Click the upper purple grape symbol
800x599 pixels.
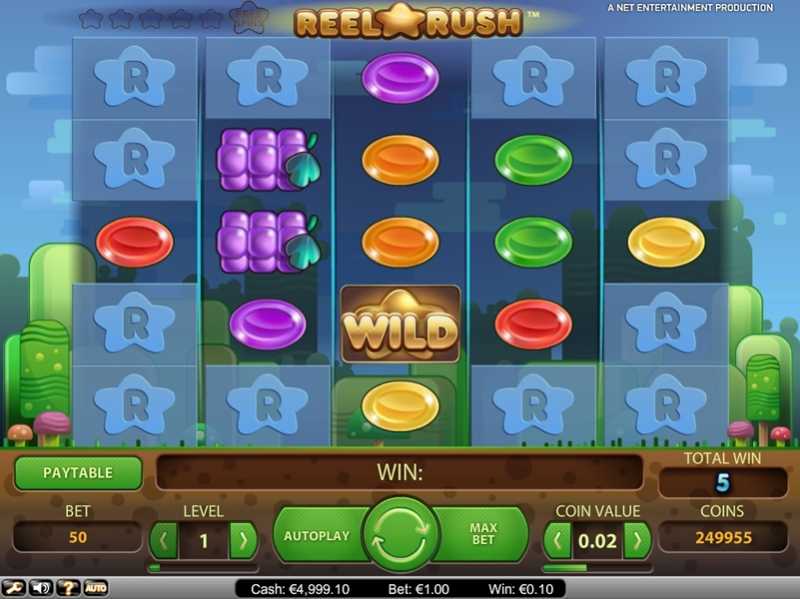click(x=268, y=160)
